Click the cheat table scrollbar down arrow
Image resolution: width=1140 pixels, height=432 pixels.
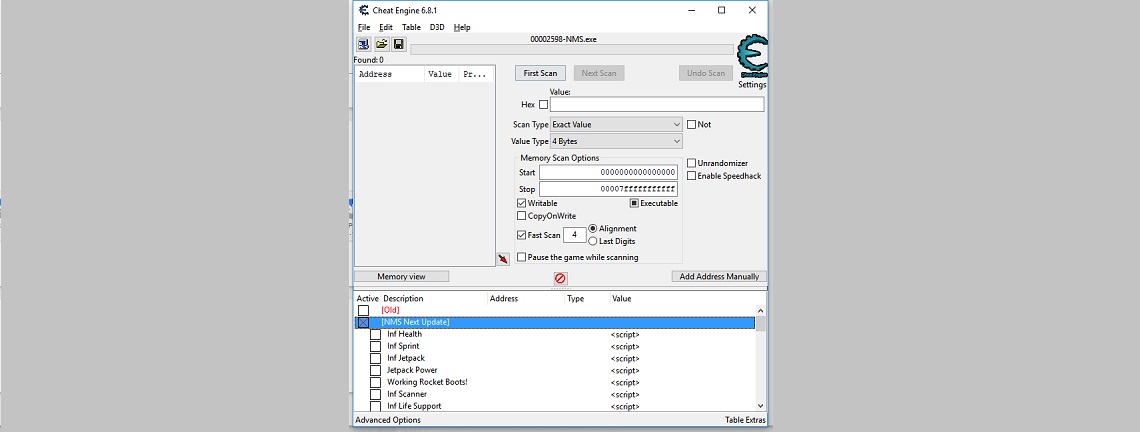click(760, 406)
